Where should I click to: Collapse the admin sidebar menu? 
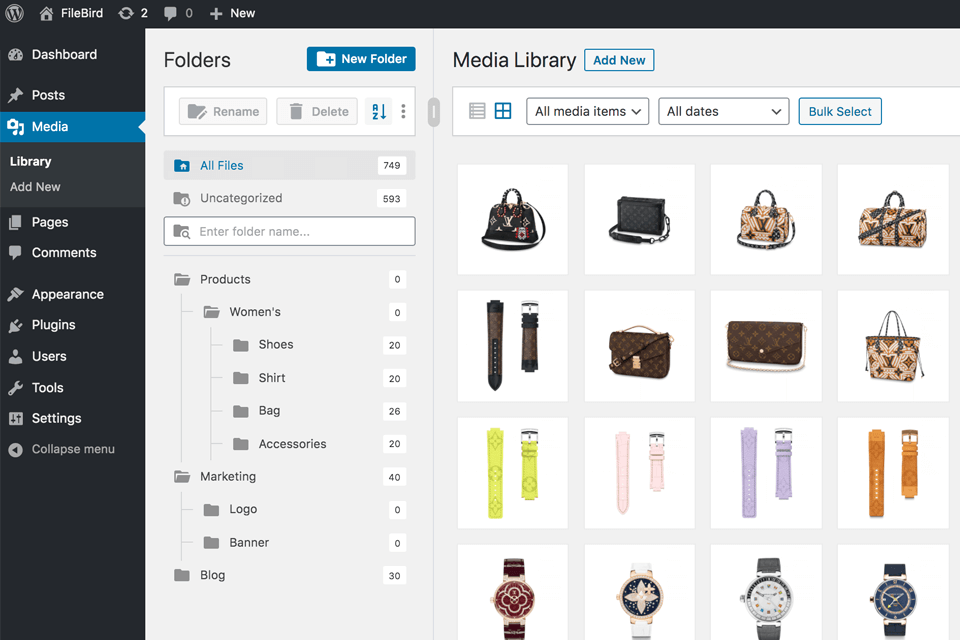(72, 449)
